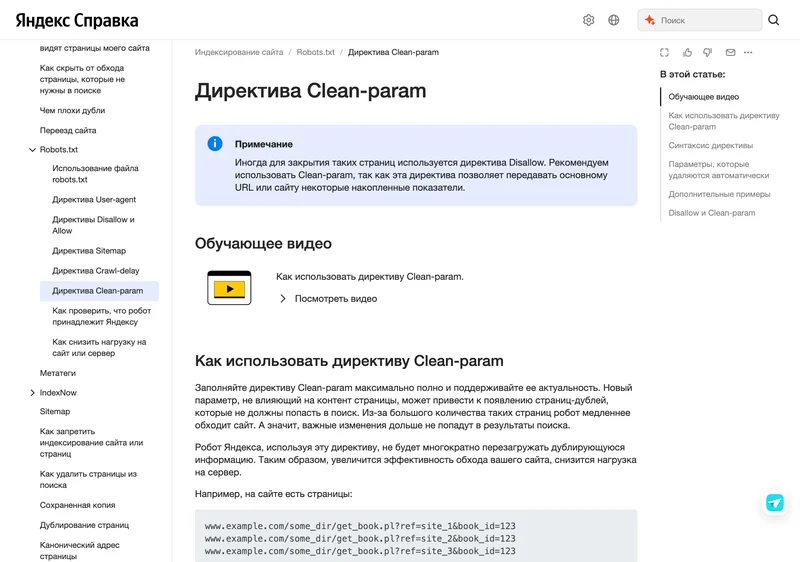Click the Директива Clean-param page heading
The width and height of the screenshot is (800, 562).
pos(310,91)
